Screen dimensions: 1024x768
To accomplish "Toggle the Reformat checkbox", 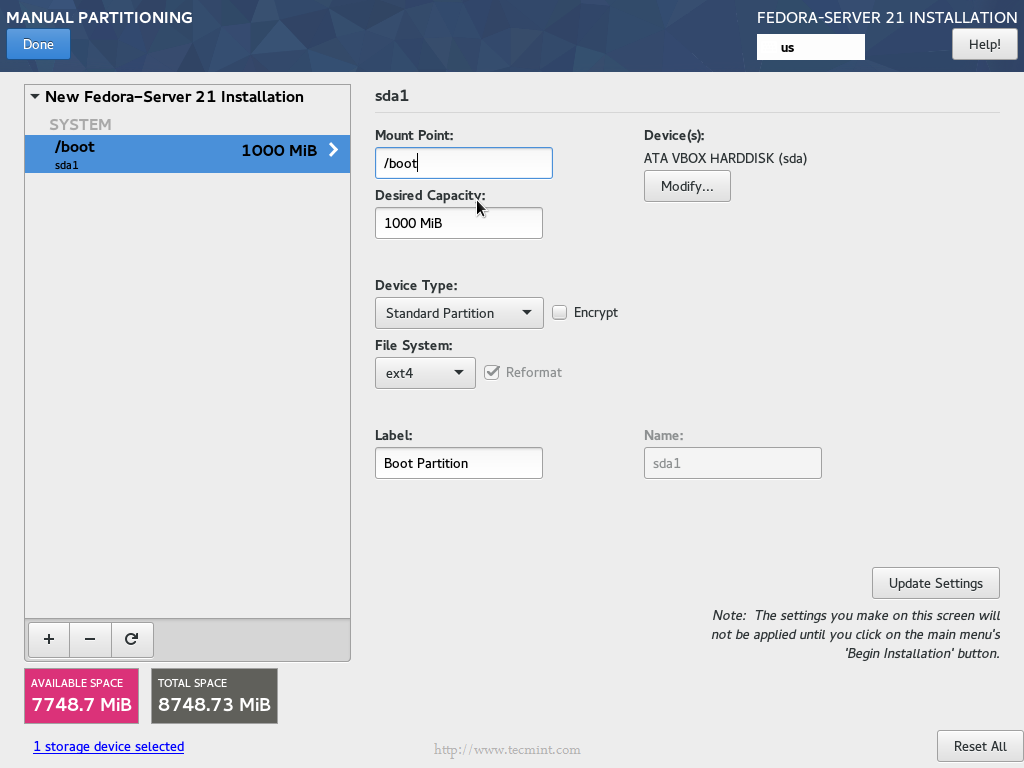I will coord(492,373).
